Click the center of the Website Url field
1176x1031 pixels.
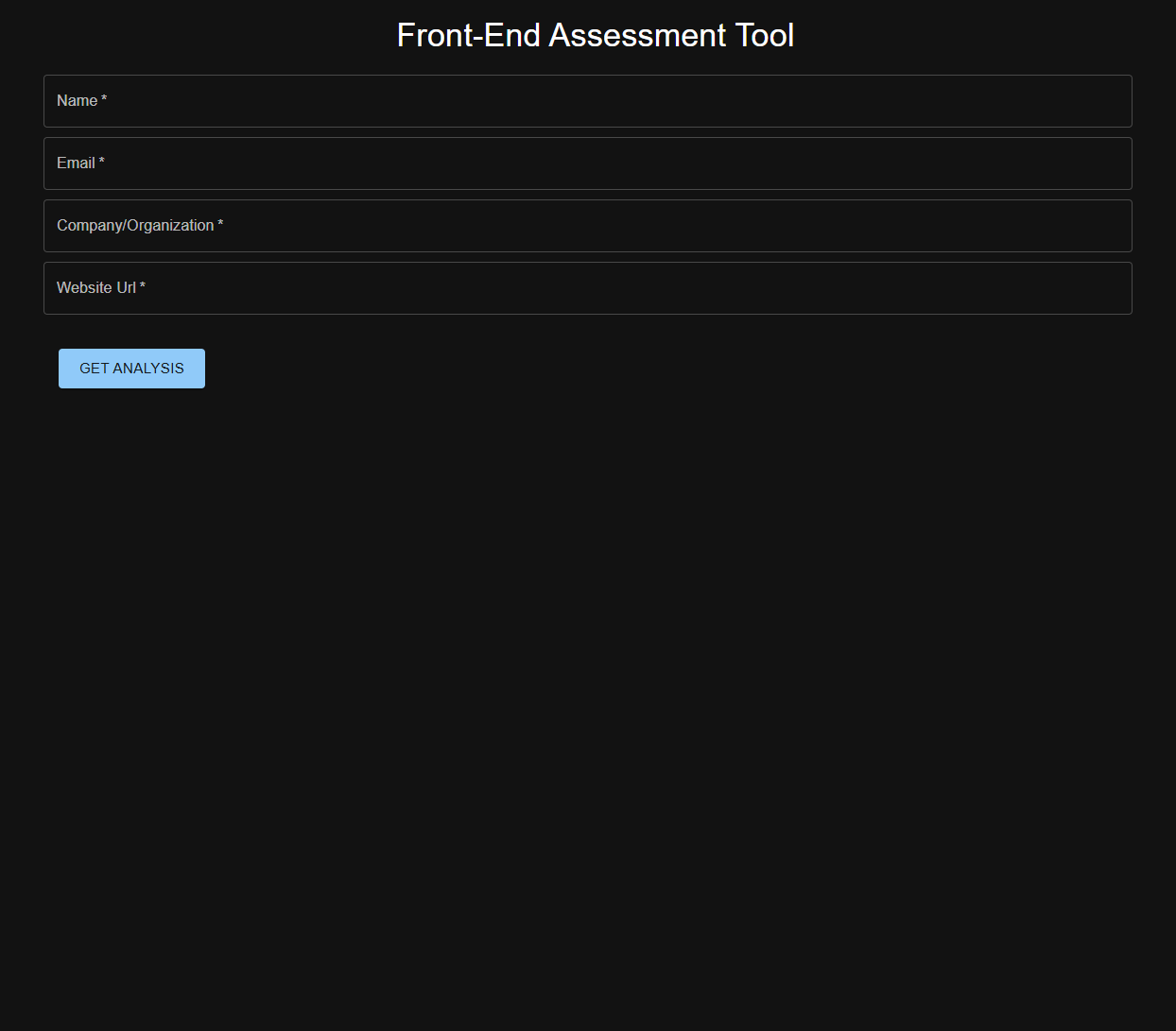click(x=588, y=288)
